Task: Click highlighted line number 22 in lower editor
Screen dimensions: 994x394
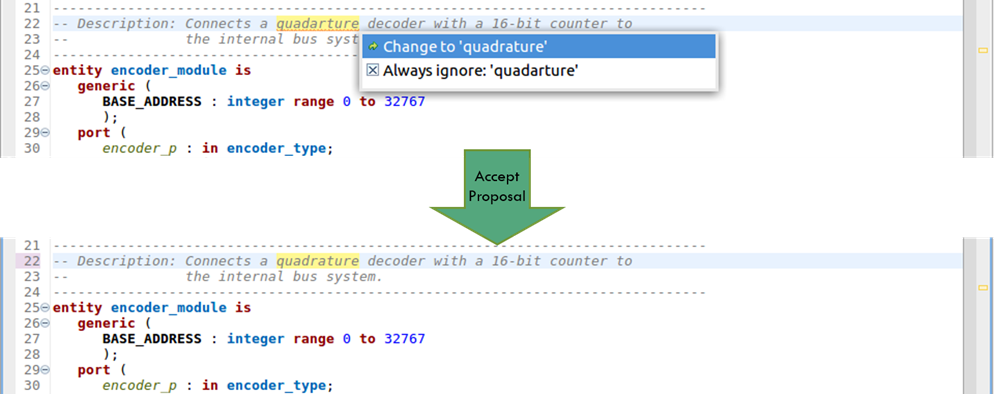Action: pos(32,261)
